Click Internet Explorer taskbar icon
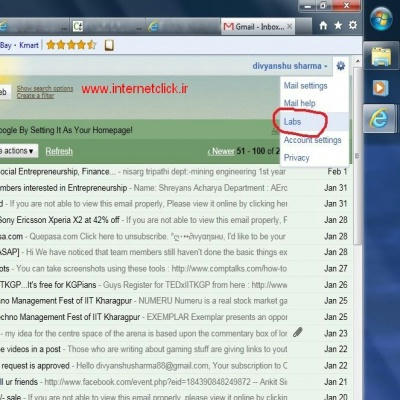This screenshot has width=400, height=400. coord(379,118)
